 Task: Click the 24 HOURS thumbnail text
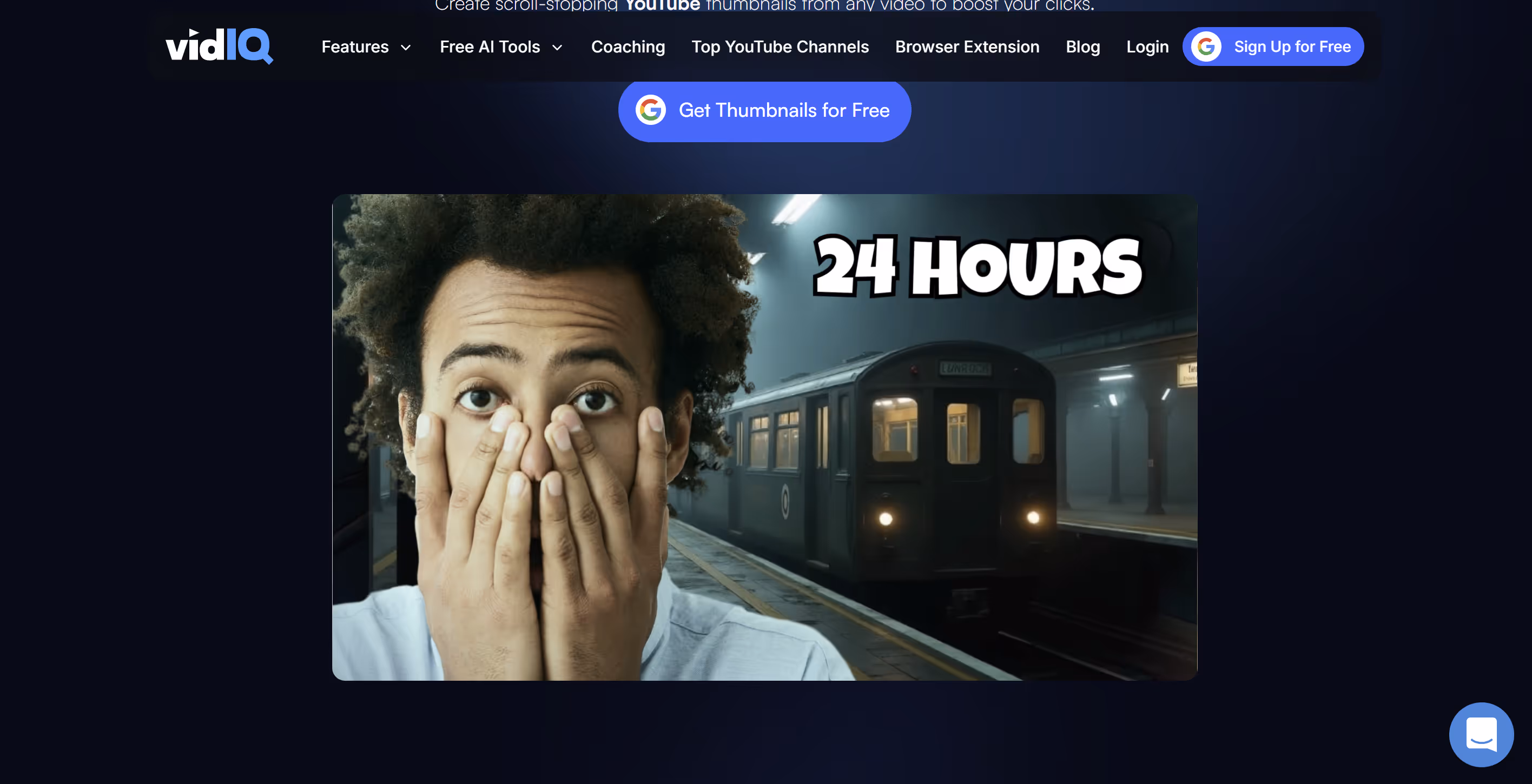tap(977, 267)
